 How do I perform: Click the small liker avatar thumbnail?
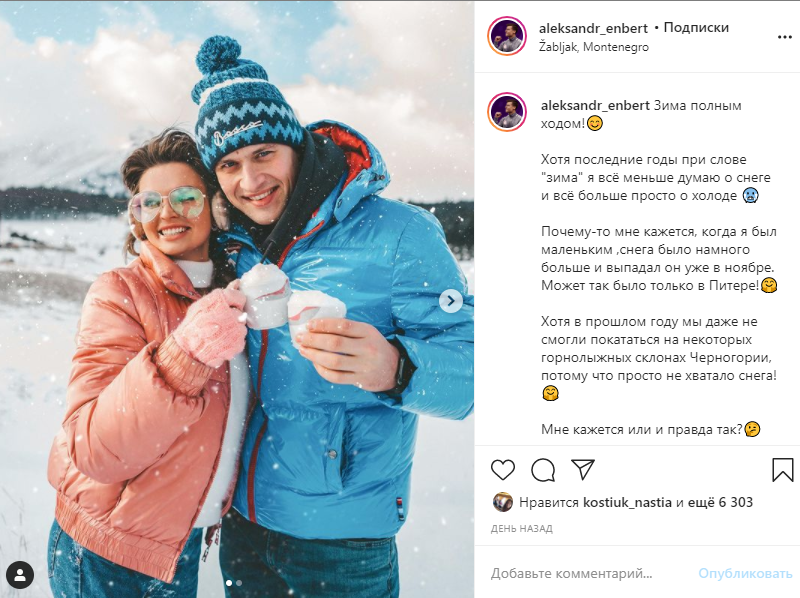(x=503, y=503)
